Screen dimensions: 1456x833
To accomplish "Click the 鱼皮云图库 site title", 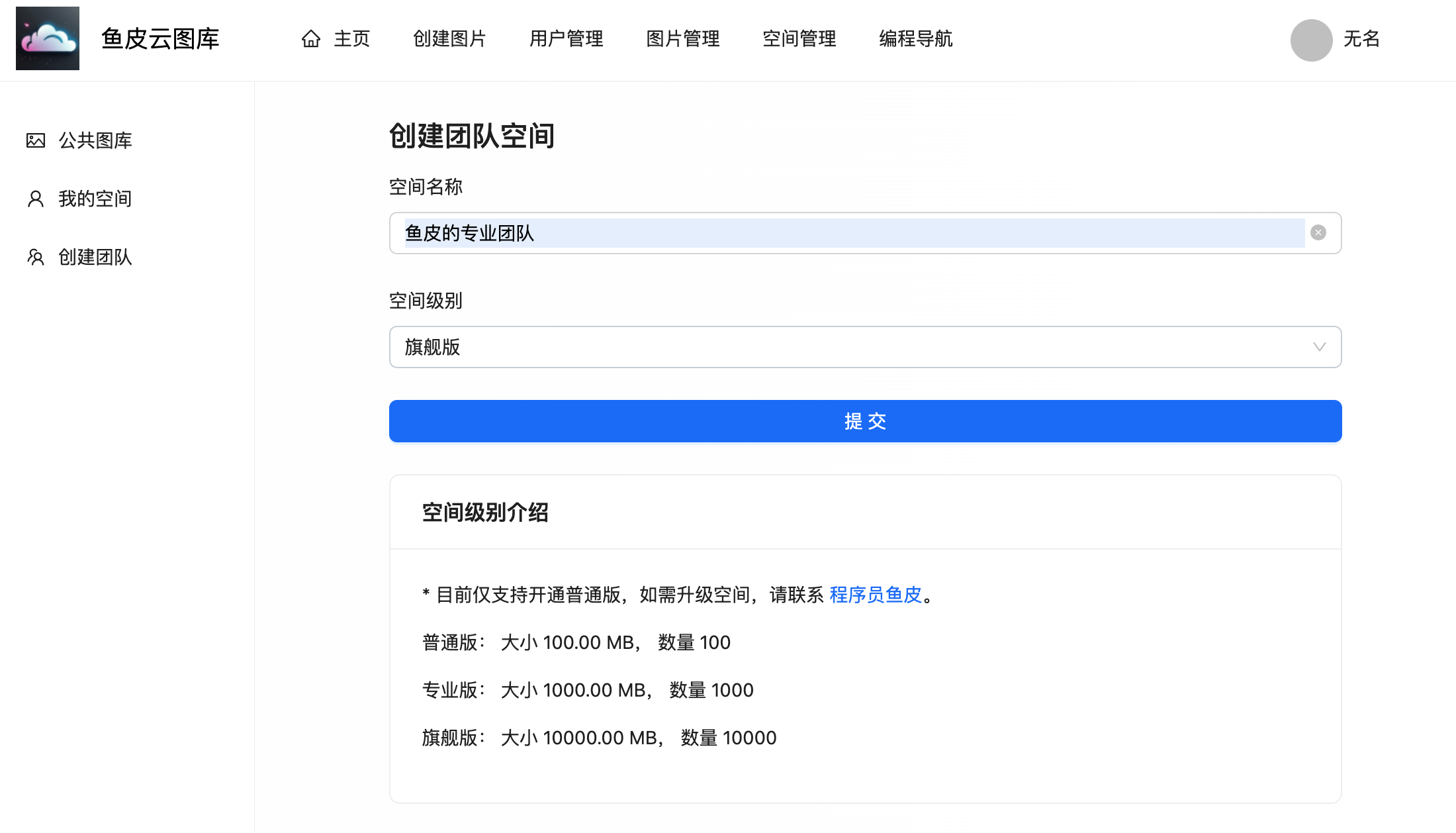I will click(160, 39).
